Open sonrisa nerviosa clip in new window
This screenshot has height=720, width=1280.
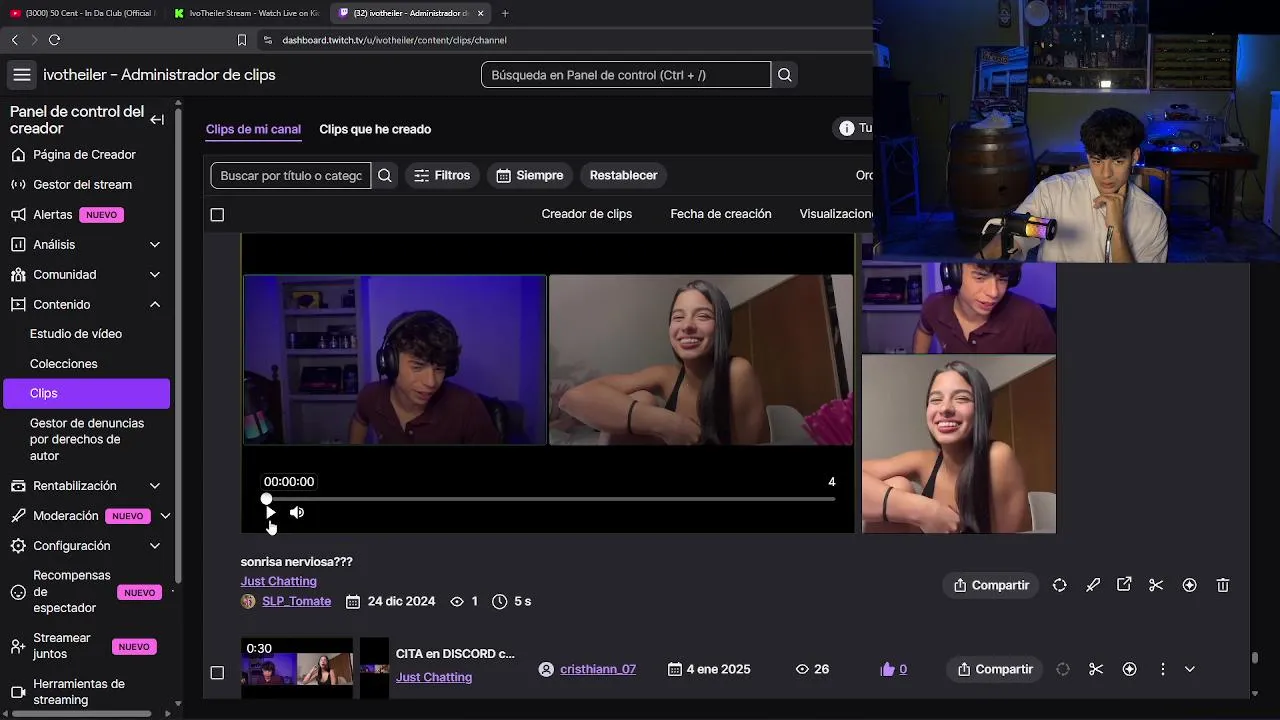coord(1124,585)
